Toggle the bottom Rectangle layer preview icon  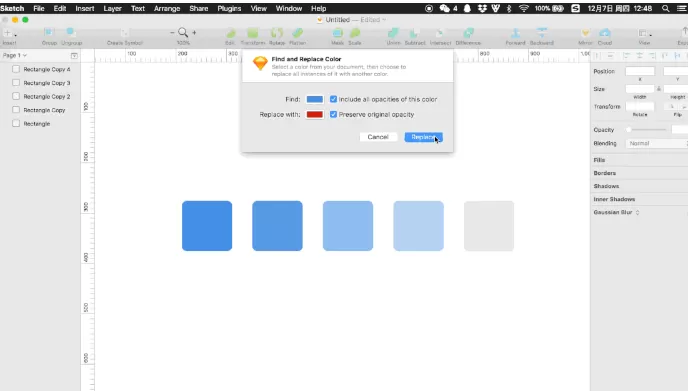(x=16, y=123)
